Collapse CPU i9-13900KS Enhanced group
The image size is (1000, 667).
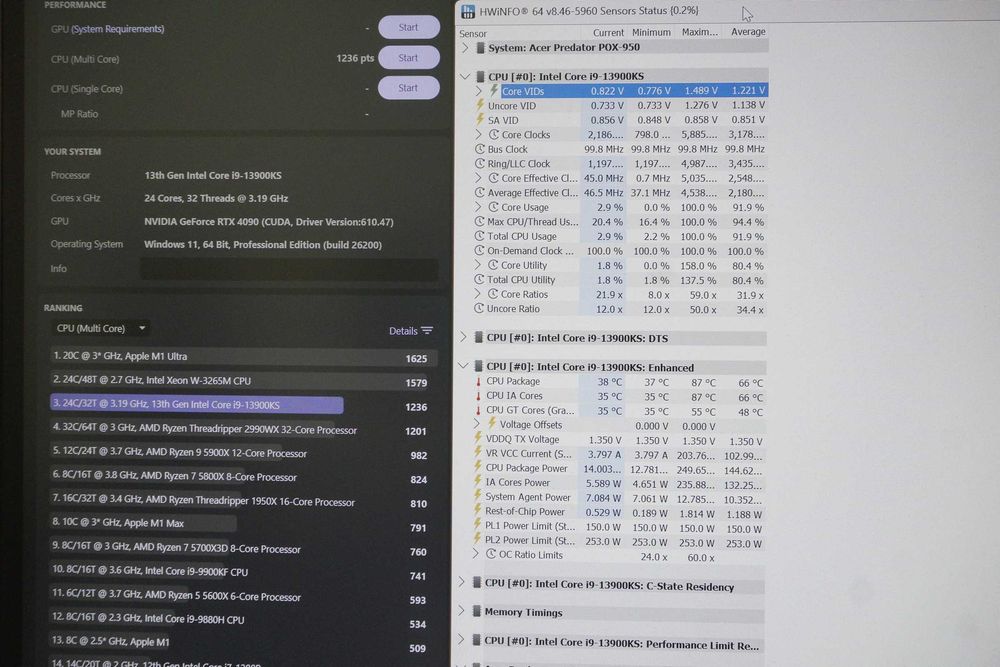coord(464,367)
